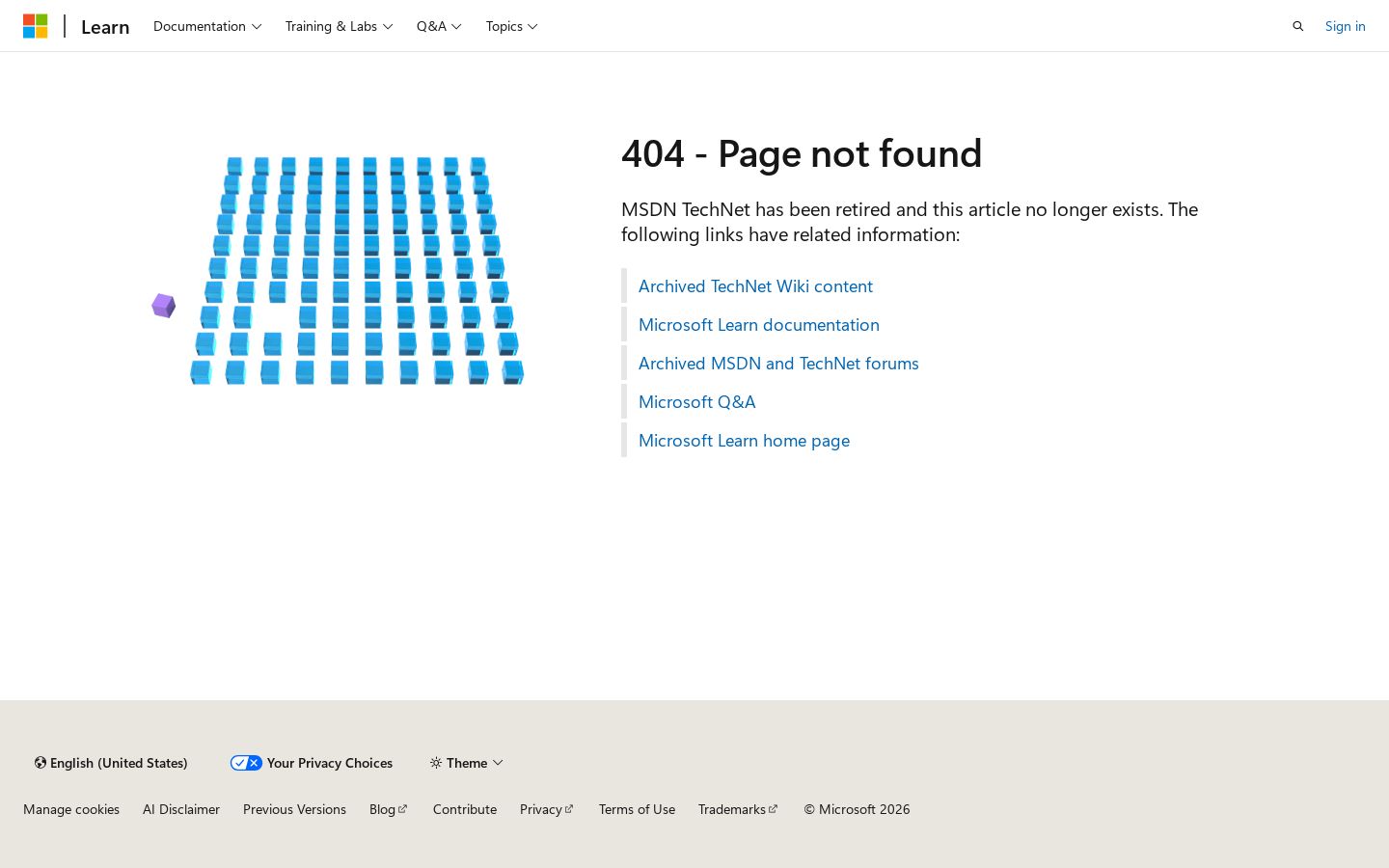Open the Theme selector dropdown
The width and height of the screenshot is (1389, 868).
(467, 763)
